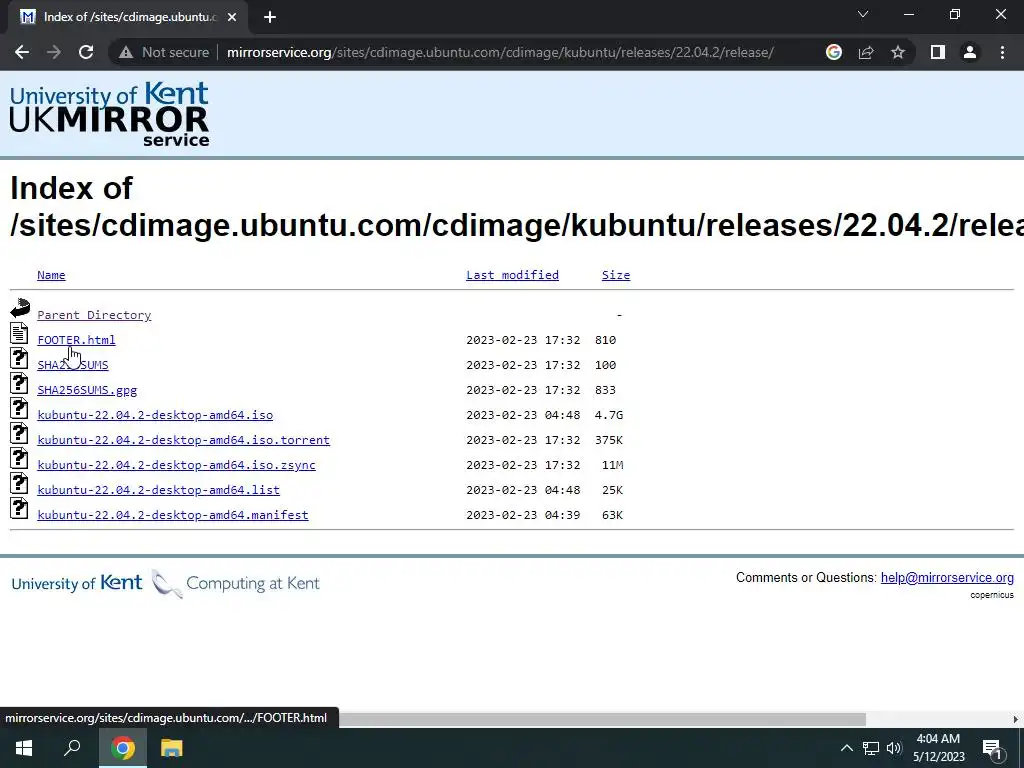Open the browser side panel icon
Image resolution: width=1024 pixels, height=768 pixels.
(x=938, y=52)
